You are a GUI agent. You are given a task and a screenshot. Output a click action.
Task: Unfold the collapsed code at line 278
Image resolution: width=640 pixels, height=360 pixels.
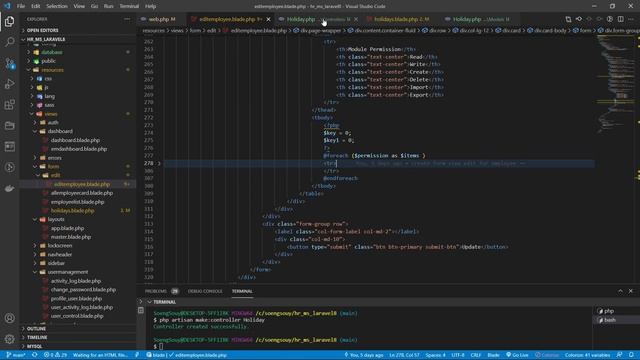point(159,163)
